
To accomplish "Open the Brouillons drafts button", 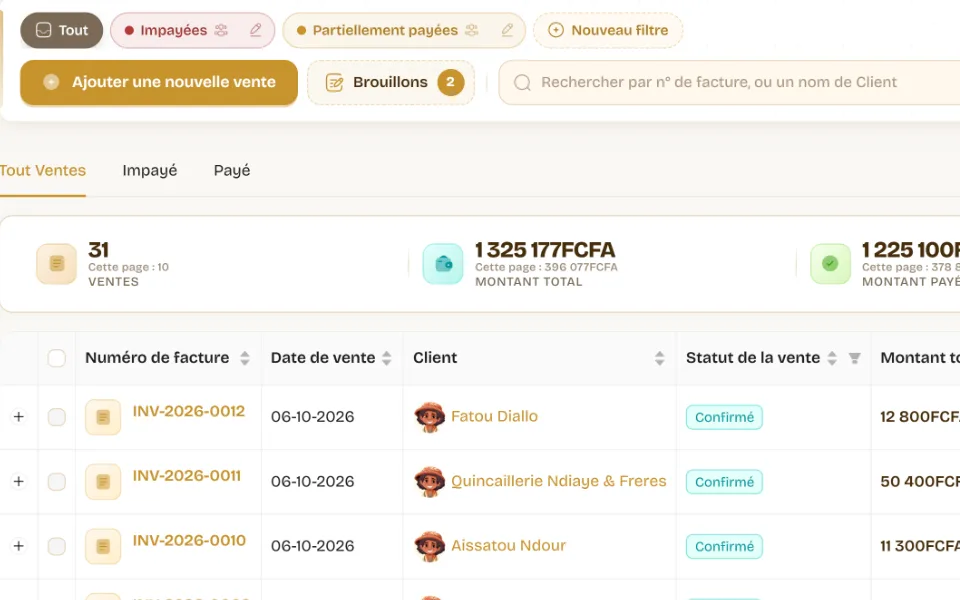I will tap(391, 83).
